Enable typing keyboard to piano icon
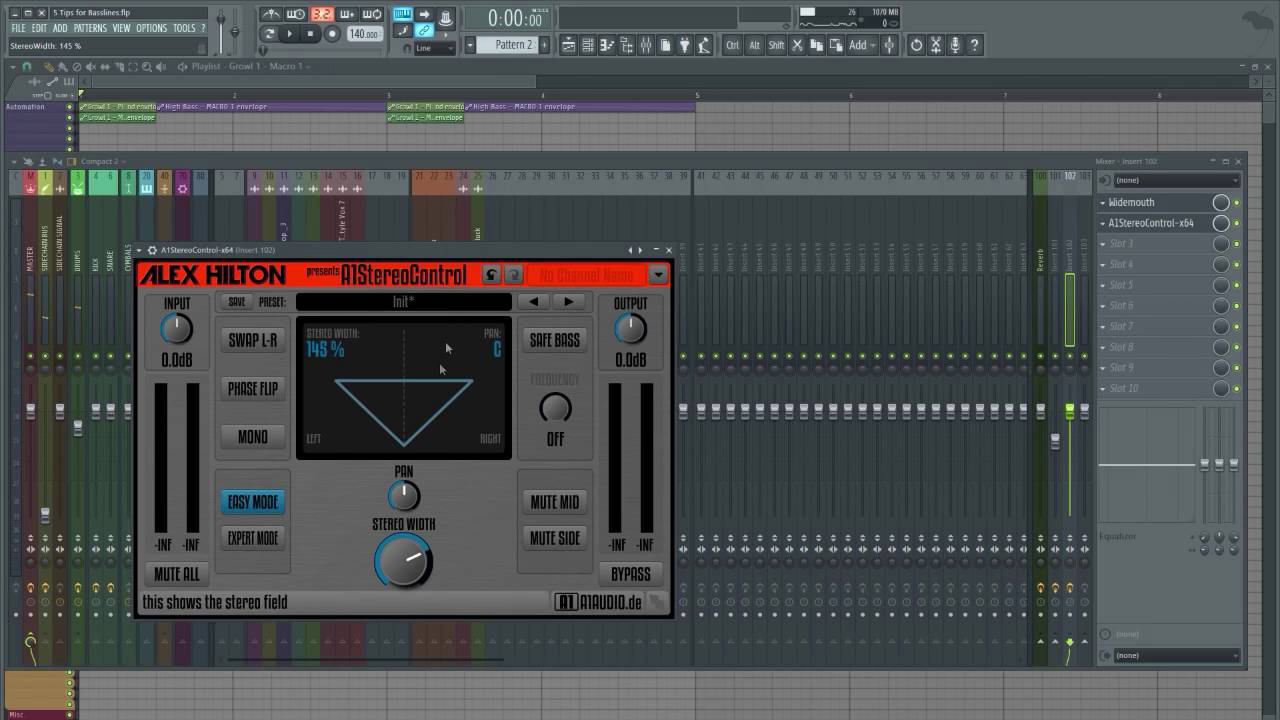Image resolution: width=1280 pixels, height=720 pixels. point(403,14)
